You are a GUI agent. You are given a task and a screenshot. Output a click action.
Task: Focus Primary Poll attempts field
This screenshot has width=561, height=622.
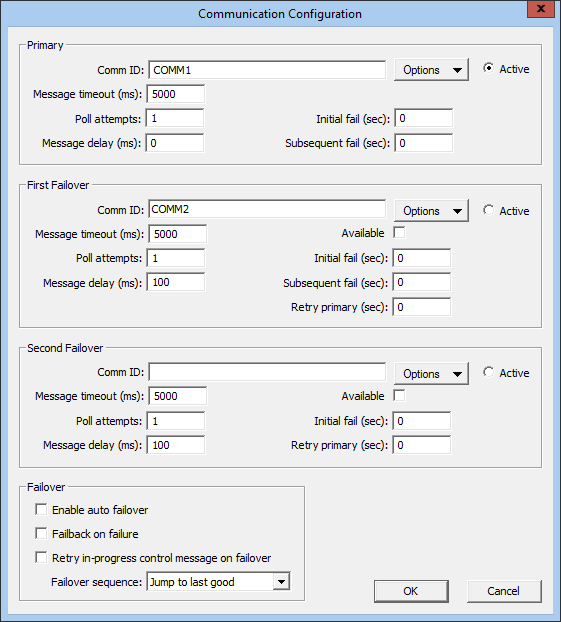tap(175, 118)
